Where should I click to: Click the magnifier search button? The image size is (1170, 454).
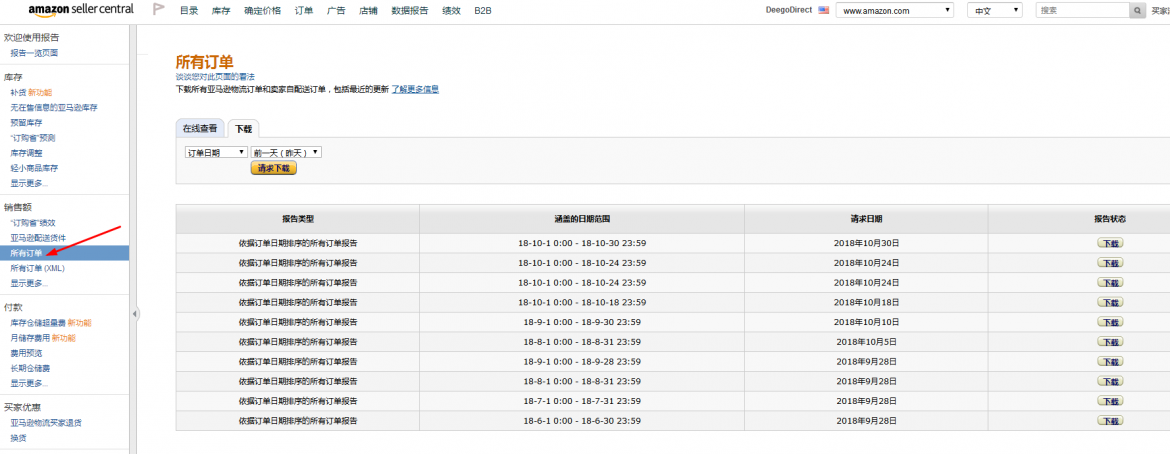1137,10
